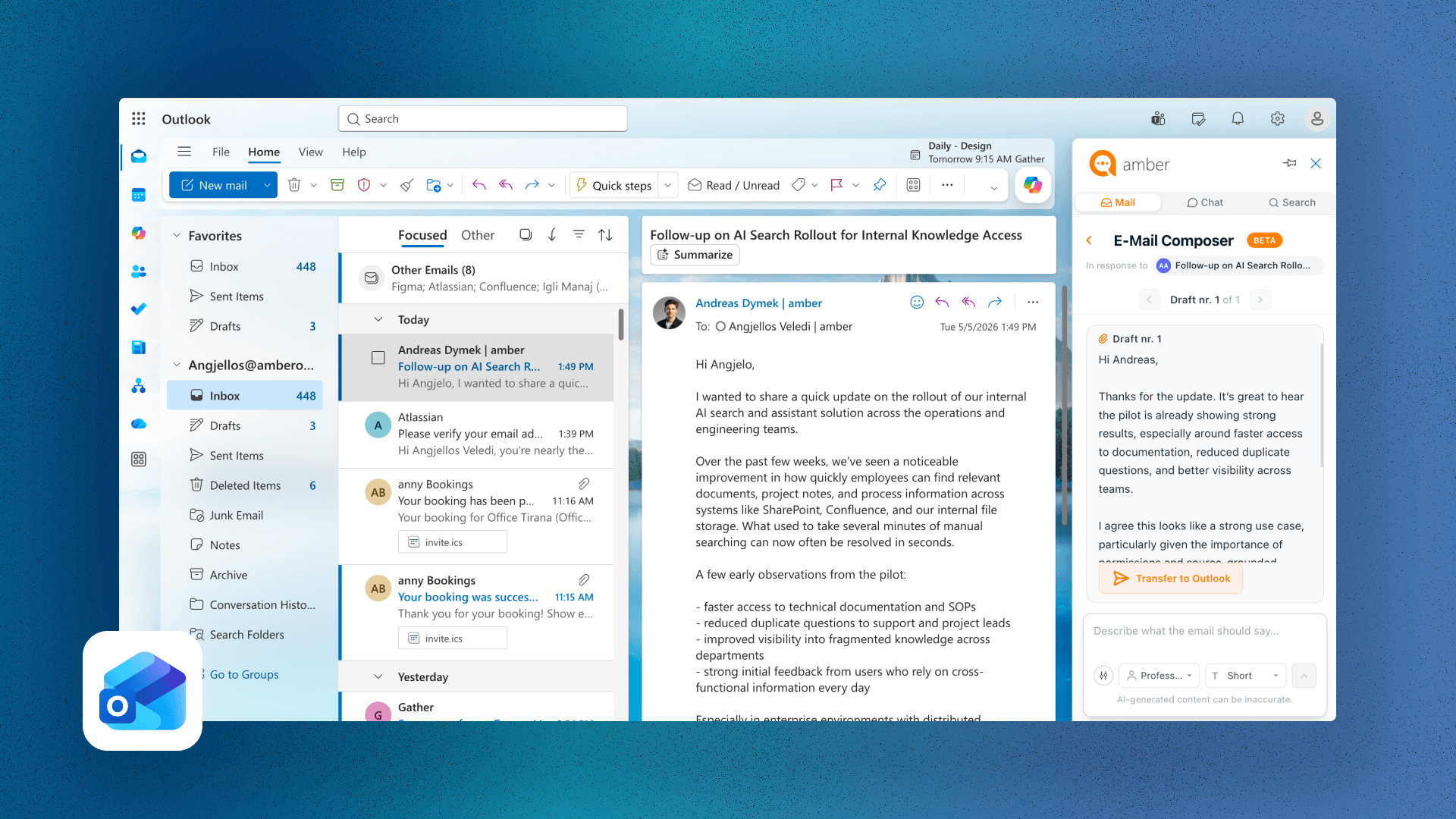Open the account profile avatar
Viewport: 1456px width, 819px height.
(x=1317, y=119)
